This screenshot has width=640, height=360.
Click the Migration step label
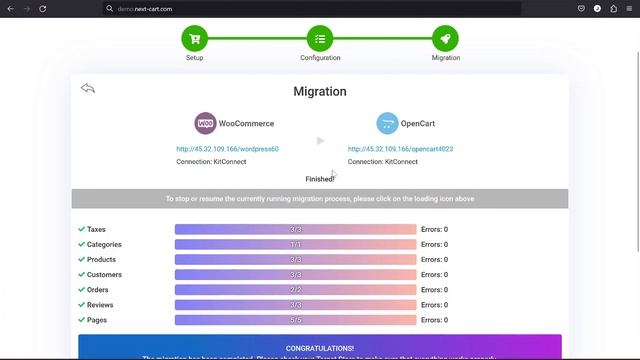tap(446, 58)
